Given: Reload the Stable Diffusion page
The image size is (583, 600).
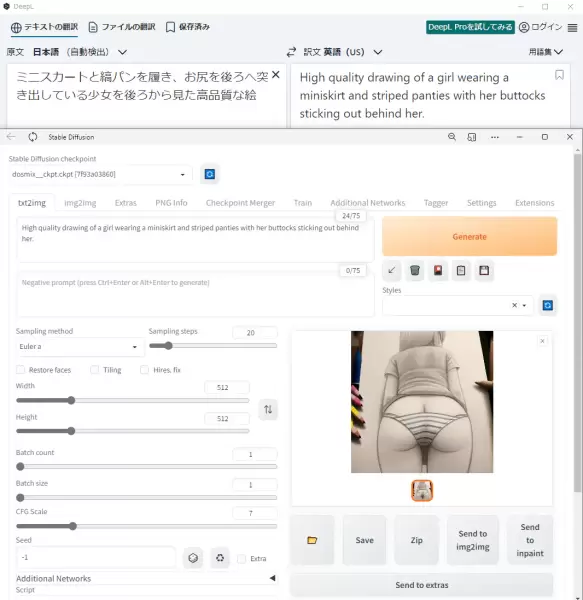Looking at the screenshot, I should (x=33, y=137).
